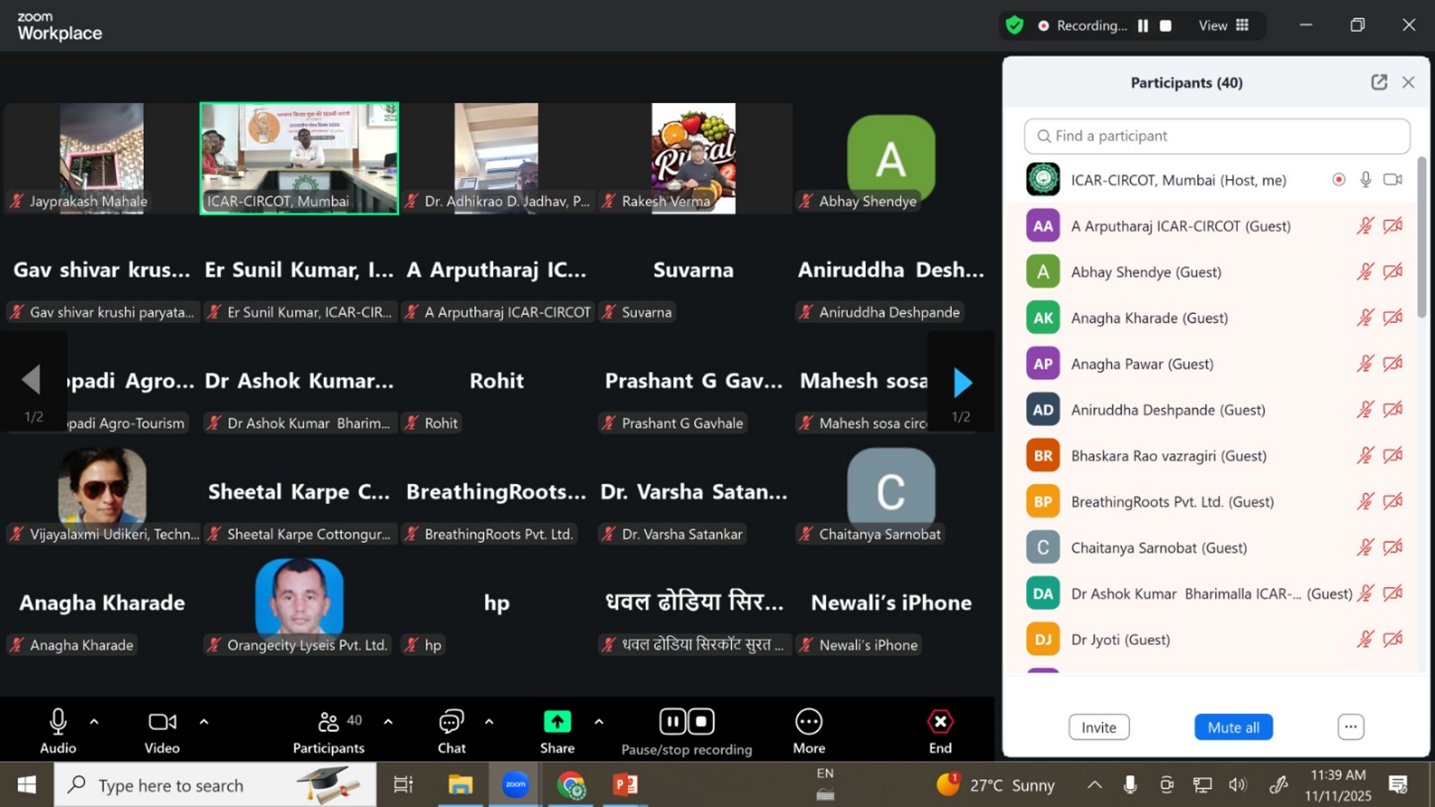
Task: Open PowerPoint from the taskbar
Action: tap(625, 785)
